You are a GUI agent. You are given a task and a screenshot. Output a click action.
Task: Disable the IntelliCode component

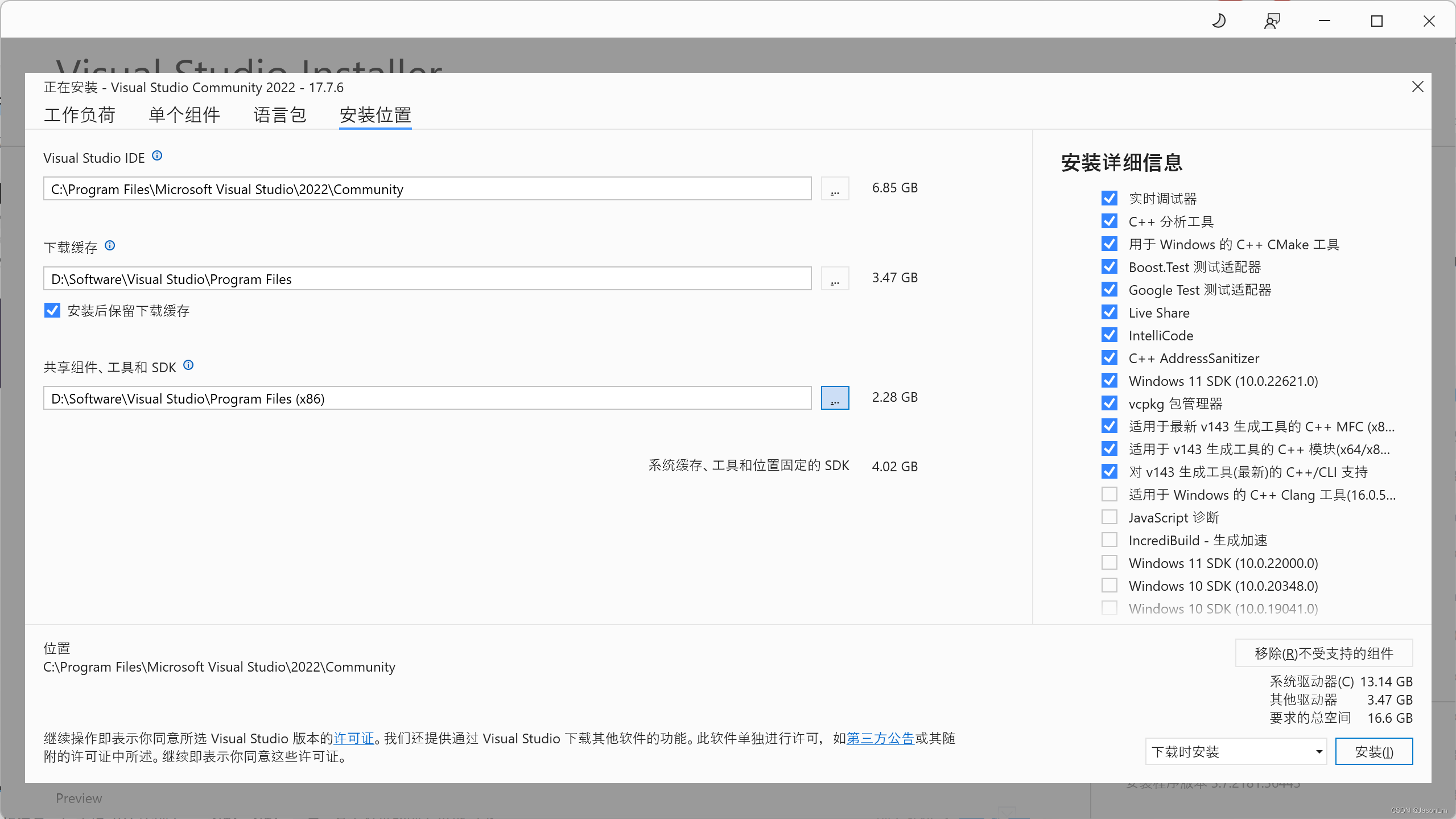1109,335
